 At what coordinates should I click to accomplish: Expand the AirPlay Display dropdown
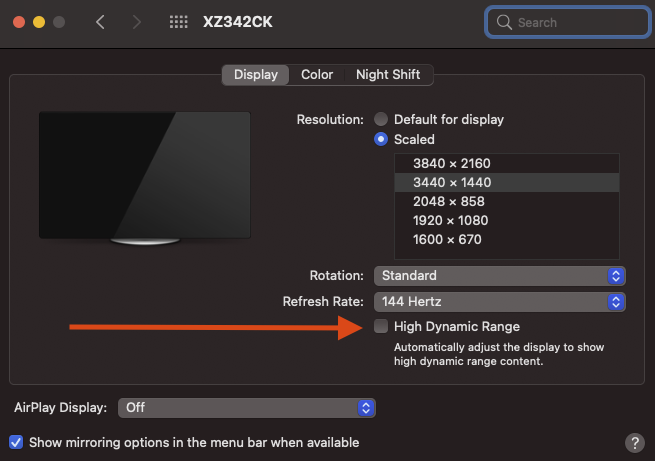pyautogui.click(x=246, y=407)
